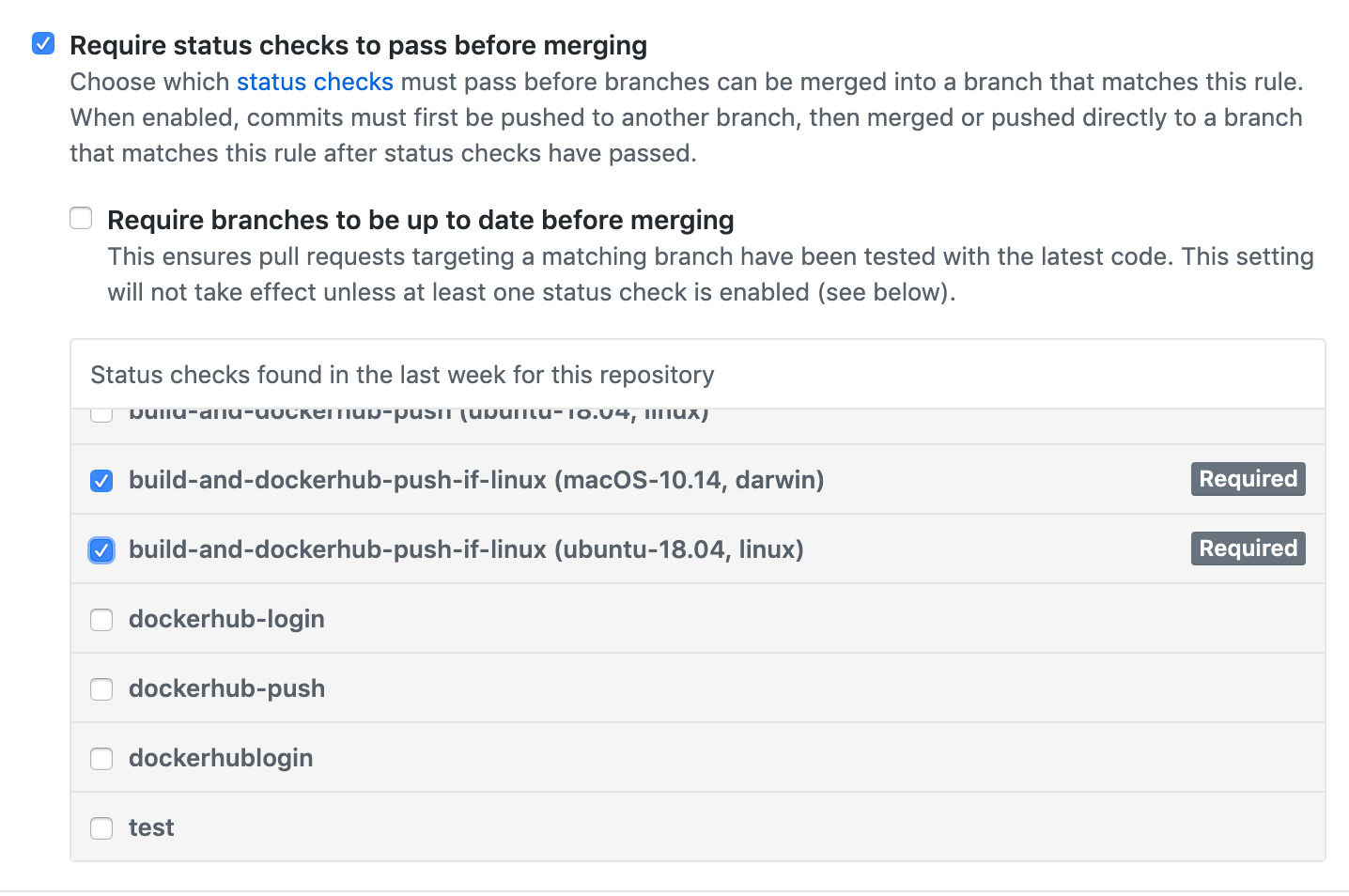
Task: Click the 'Require branches to be up to date' label
Action: pos(420,220)
